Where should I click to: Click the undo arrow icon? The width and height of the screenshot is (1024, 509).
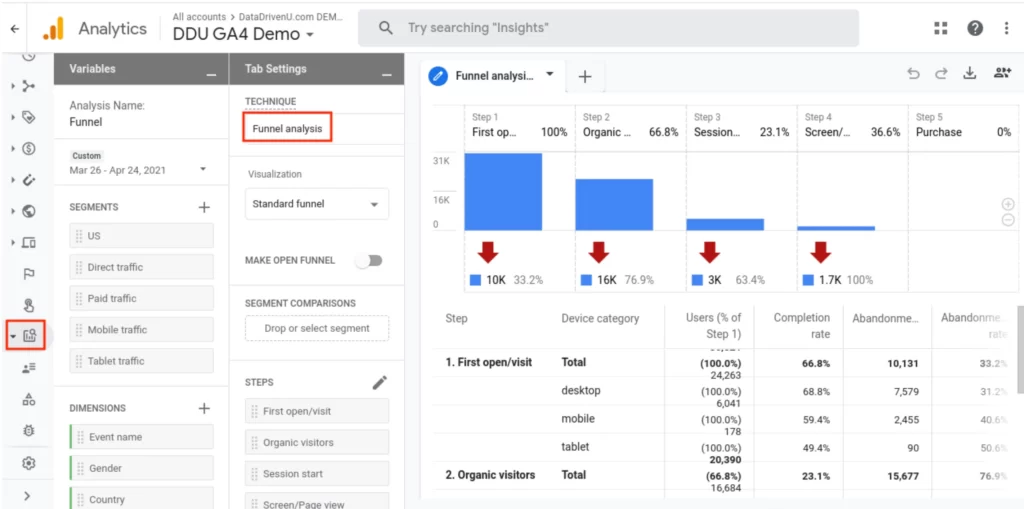(913, 74)
